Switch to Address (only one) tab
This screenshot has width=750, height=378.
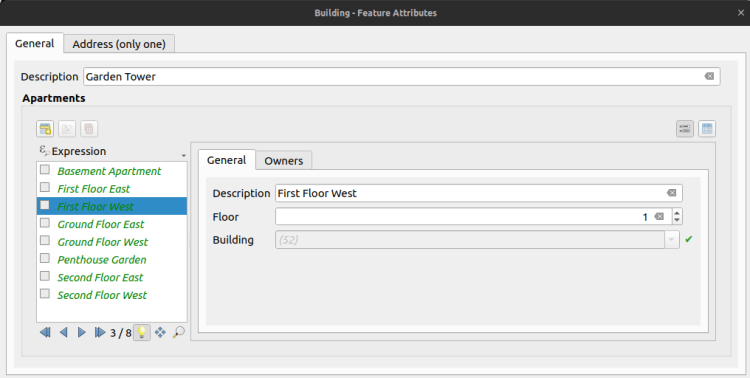click(119, 44)
